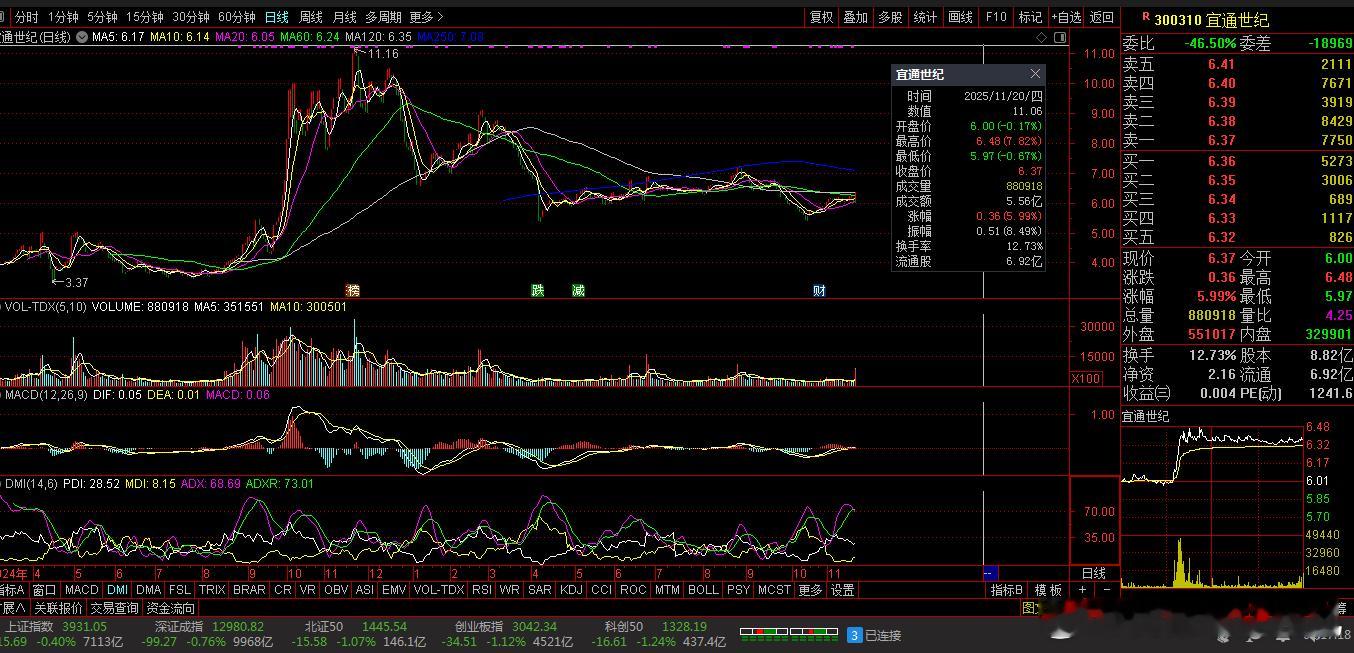The image size is (1354, 653).
Task: Open the 资金流向 tab
Action: 171,608
